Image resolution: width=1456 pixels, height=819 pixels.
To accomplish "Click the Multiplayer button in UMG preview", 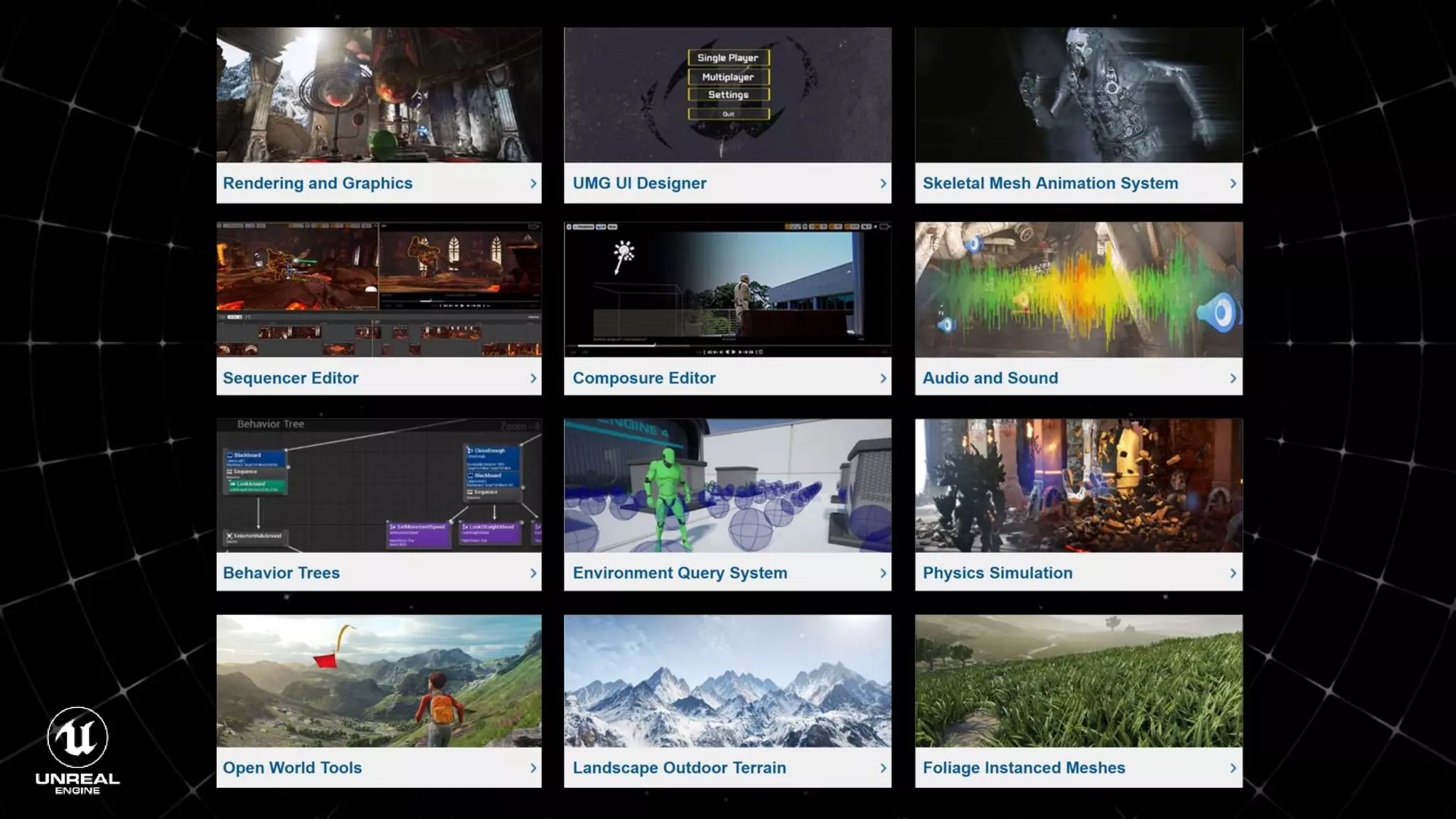I will (728, 77).
